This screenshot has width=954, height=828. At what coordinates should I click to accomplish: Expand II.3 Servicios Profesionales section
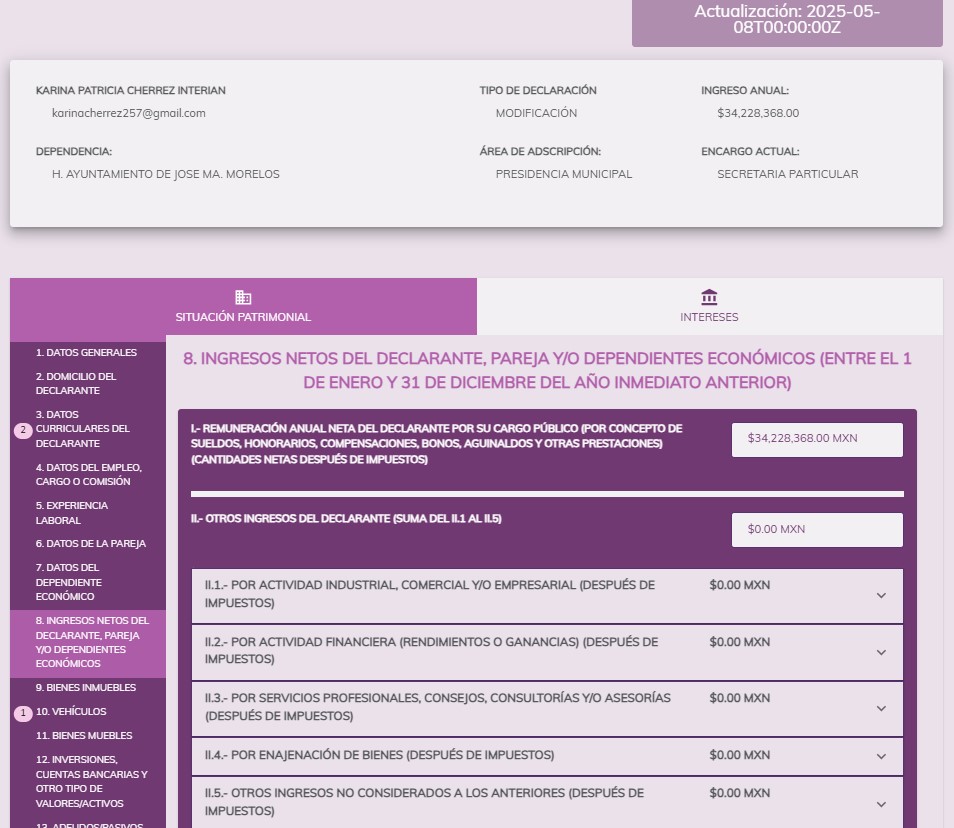(x=881, y=708)
